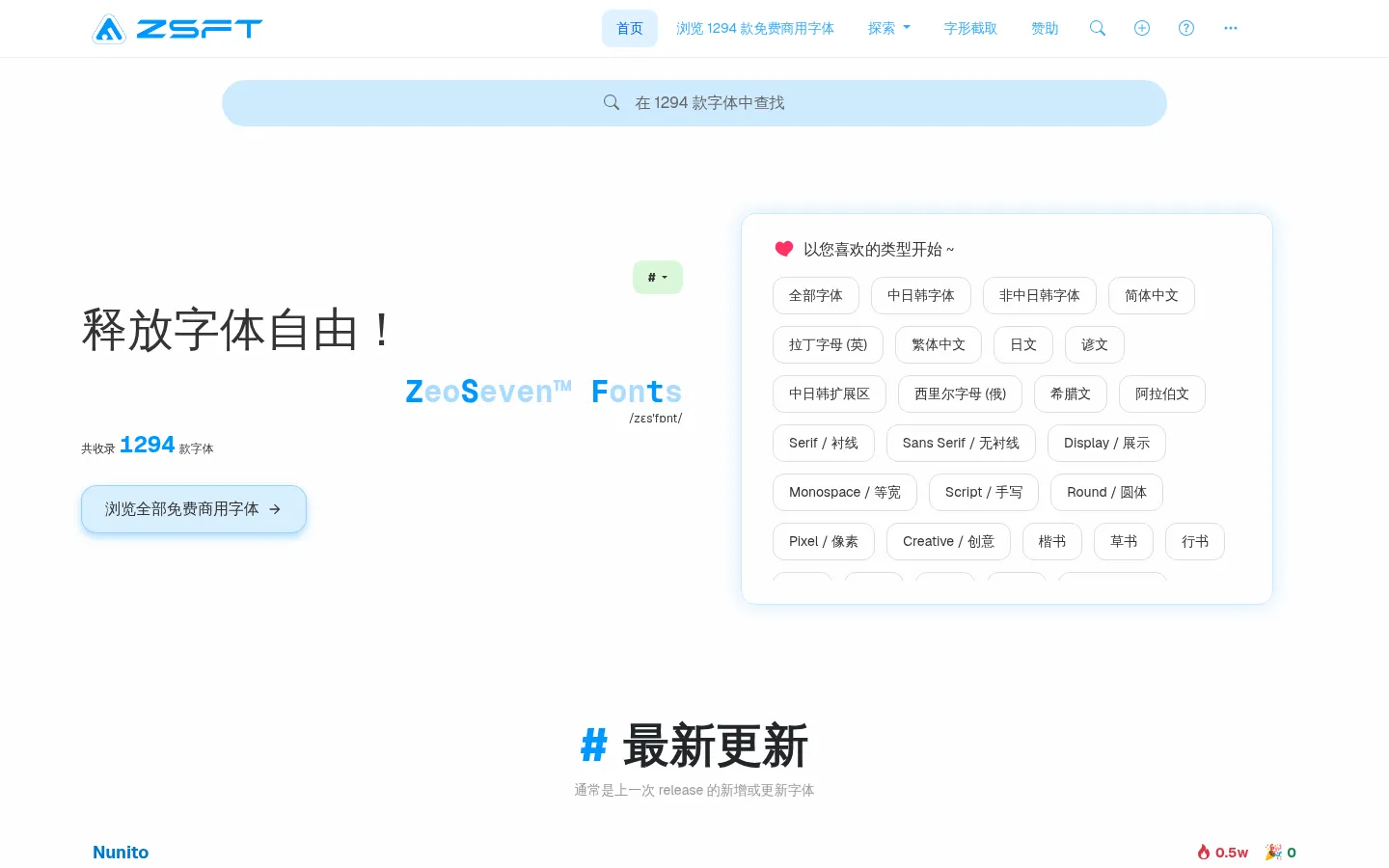
Task: Pick the 楷书 chip
Action: point(1052,541)
